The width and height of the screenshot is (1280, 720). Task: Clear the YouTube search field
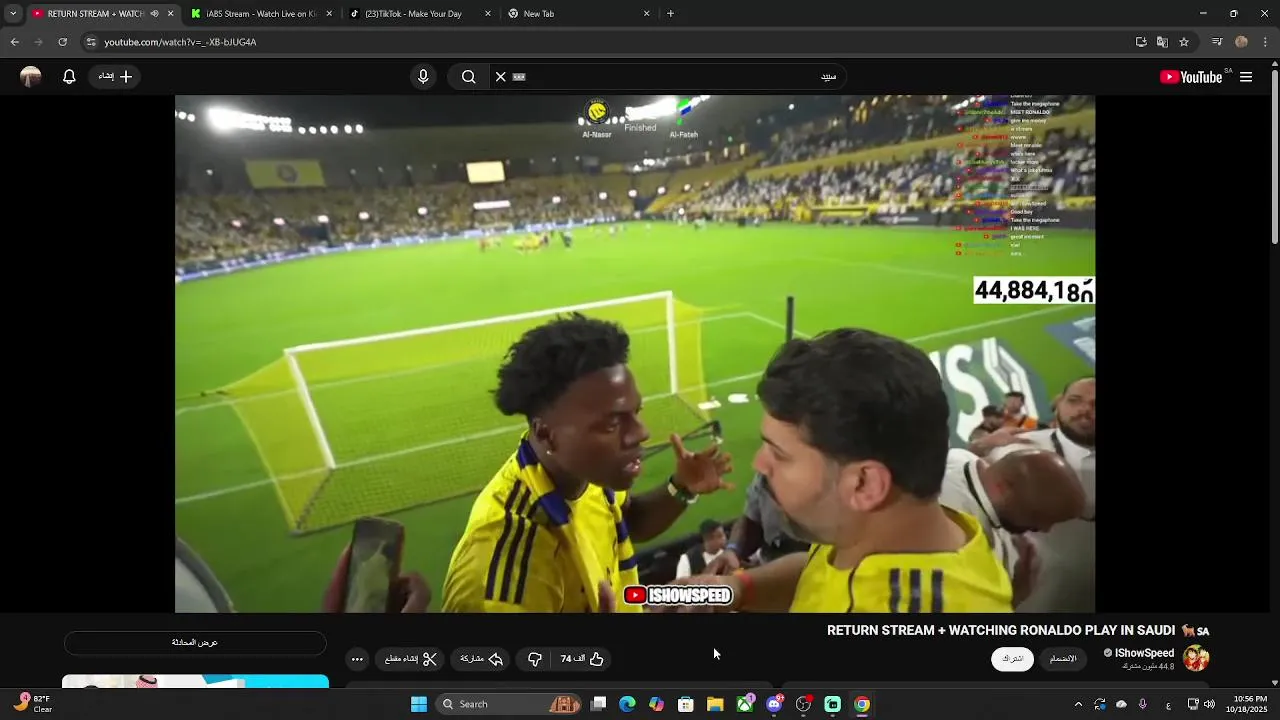[501, 77]
